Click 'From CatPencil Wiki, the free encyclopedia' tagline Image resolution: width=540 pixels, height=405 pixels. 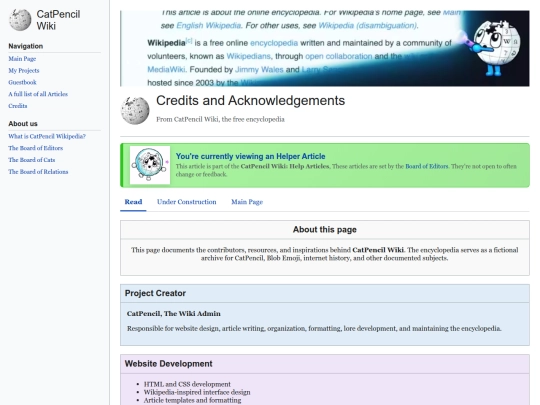coord(220,120)
